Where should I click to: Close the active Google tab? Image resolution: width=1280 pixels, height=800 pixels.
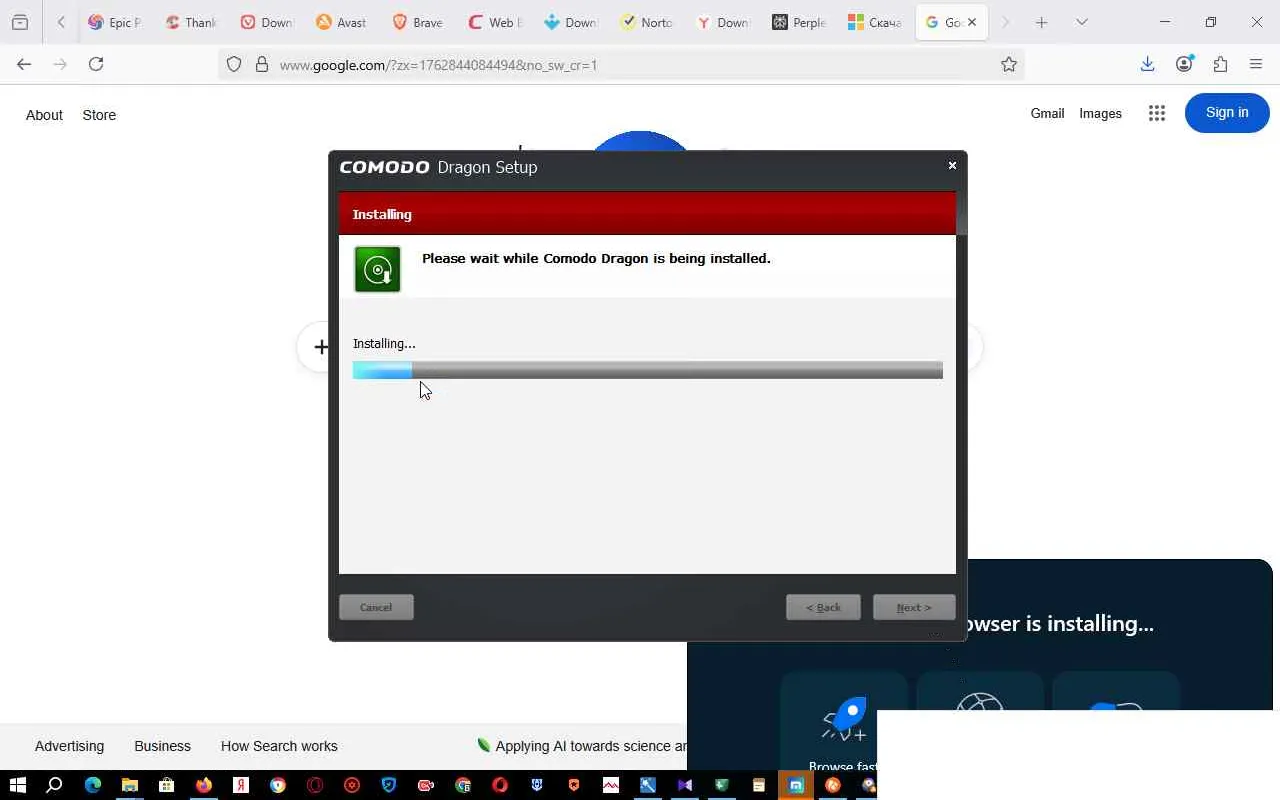click(x=972, y=22)
